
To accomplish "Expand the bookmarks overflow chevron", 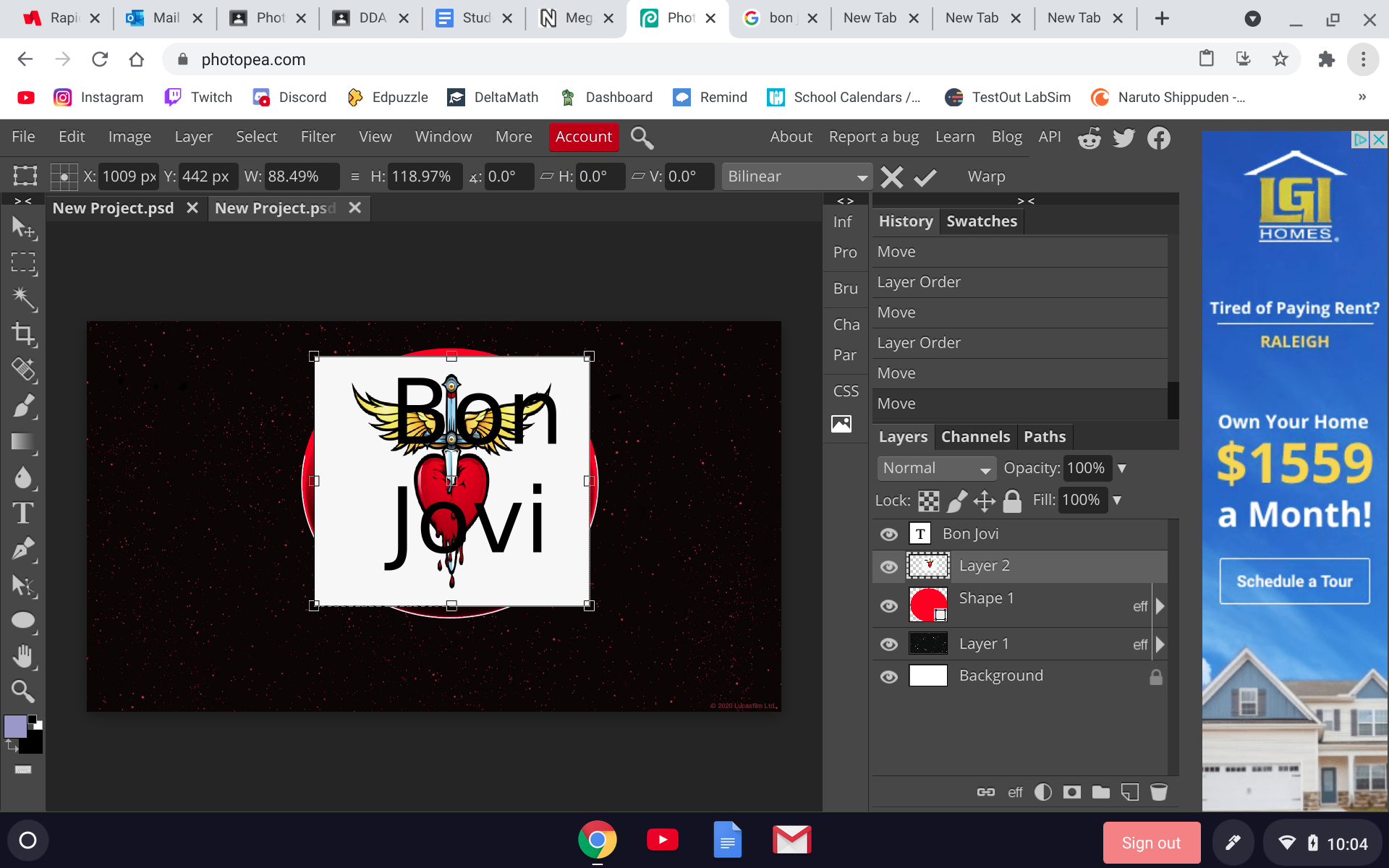I will (1362, 97).
